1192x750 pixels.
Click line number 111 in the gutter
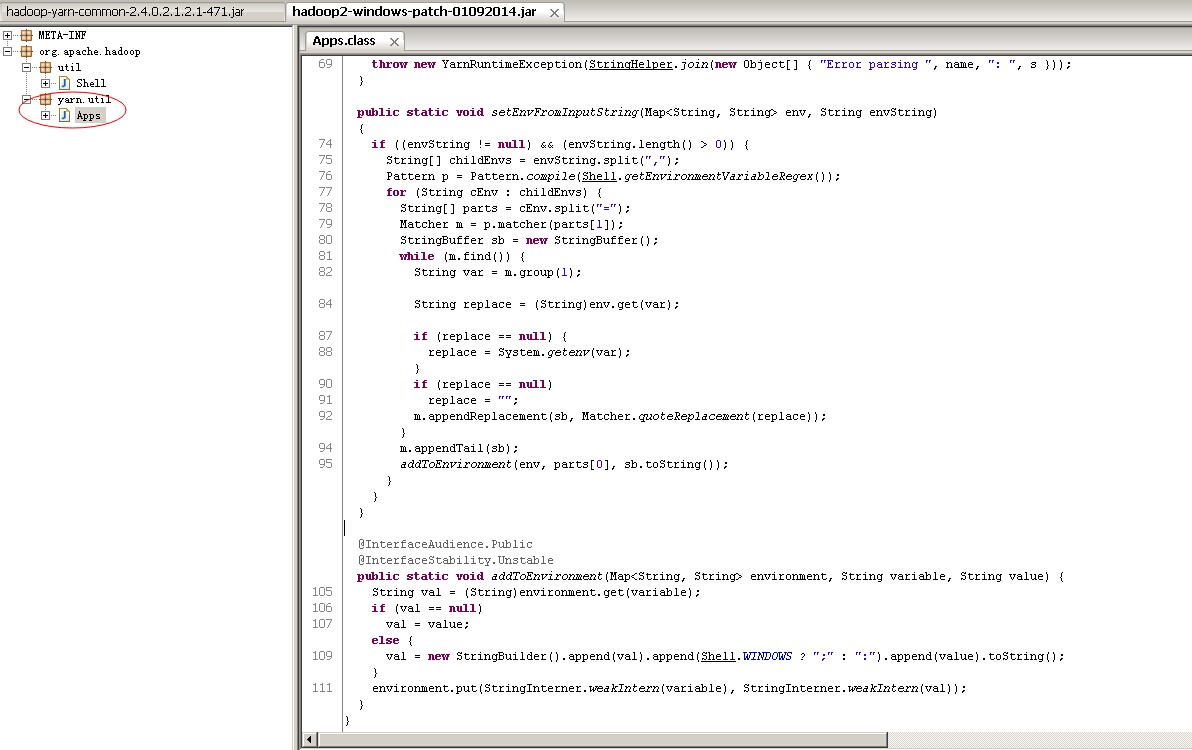tap(322, 688)
